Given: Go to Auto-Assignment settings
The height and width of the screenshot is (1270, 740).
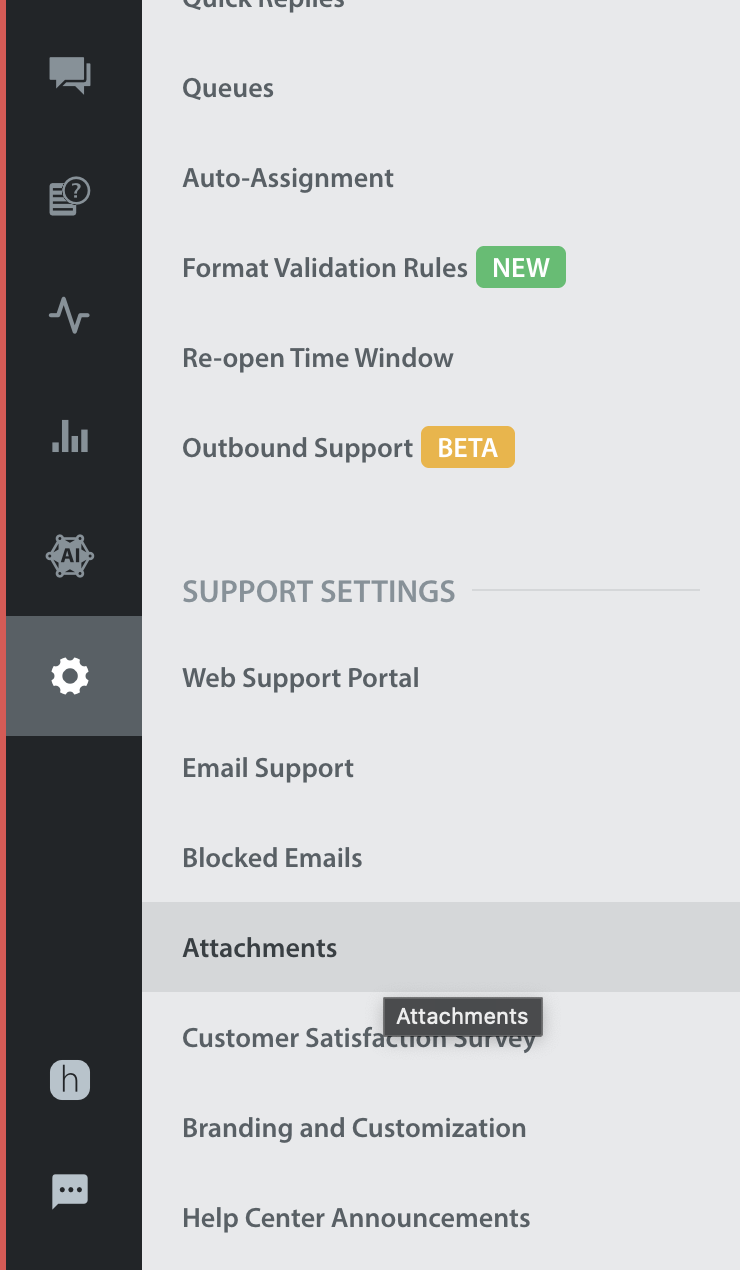Looking at the screenshot, I should (288, 178).
